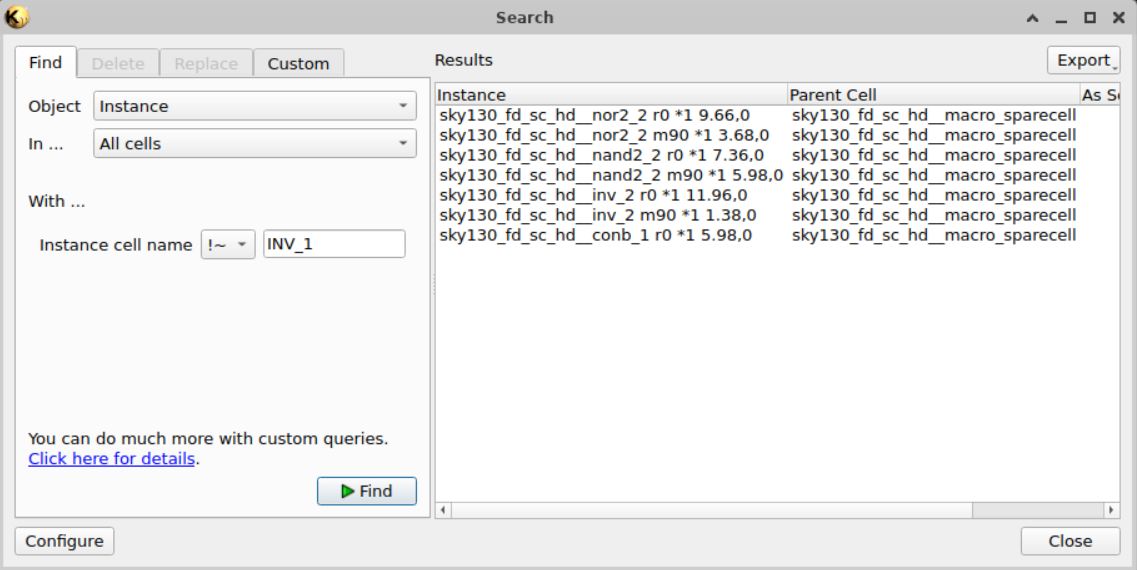
Task: Click the instance cell name field containing INV_1
Action: 334,244
